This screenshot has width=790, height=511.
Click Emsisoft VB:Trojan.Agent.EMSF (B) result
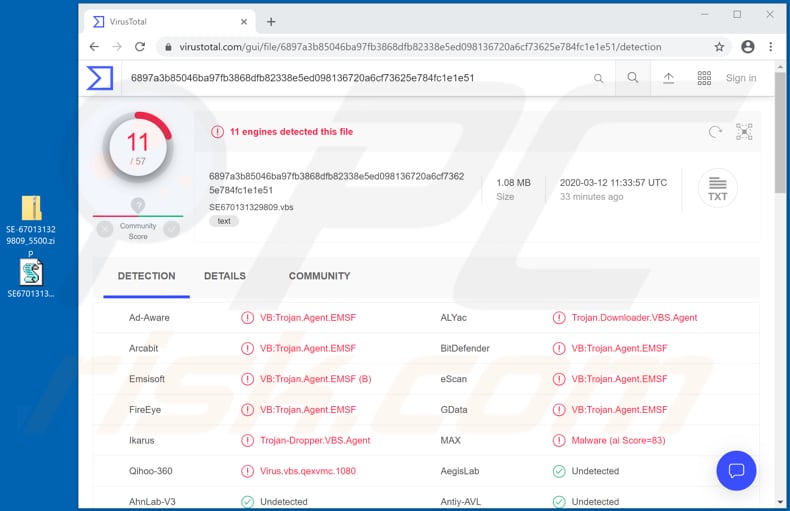click(x=315, y=379)
